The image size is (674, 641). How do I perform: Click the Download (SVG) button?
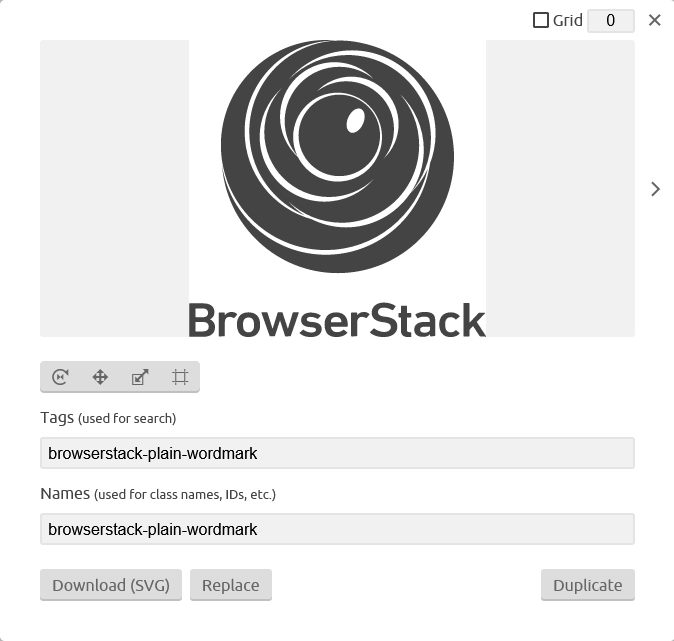tap(111, 585)
